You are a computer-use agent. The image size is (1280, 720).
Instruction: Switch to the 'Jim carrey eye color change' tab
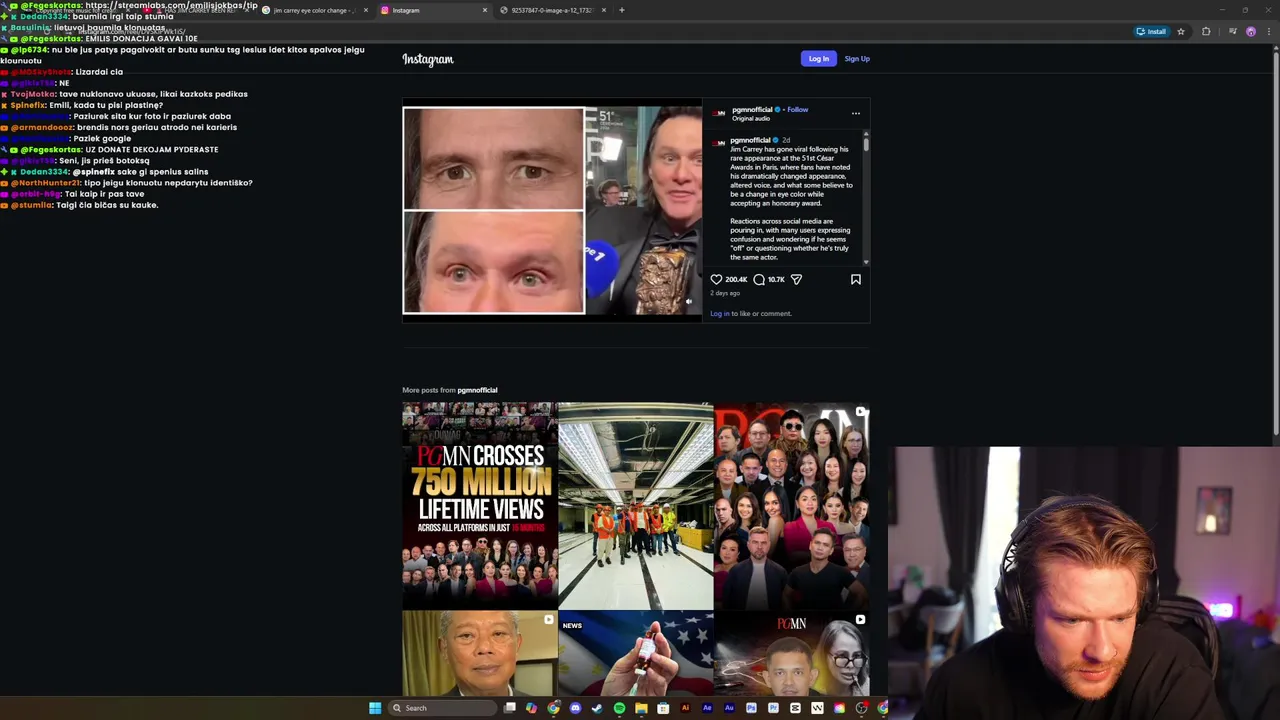coord(315,10)
